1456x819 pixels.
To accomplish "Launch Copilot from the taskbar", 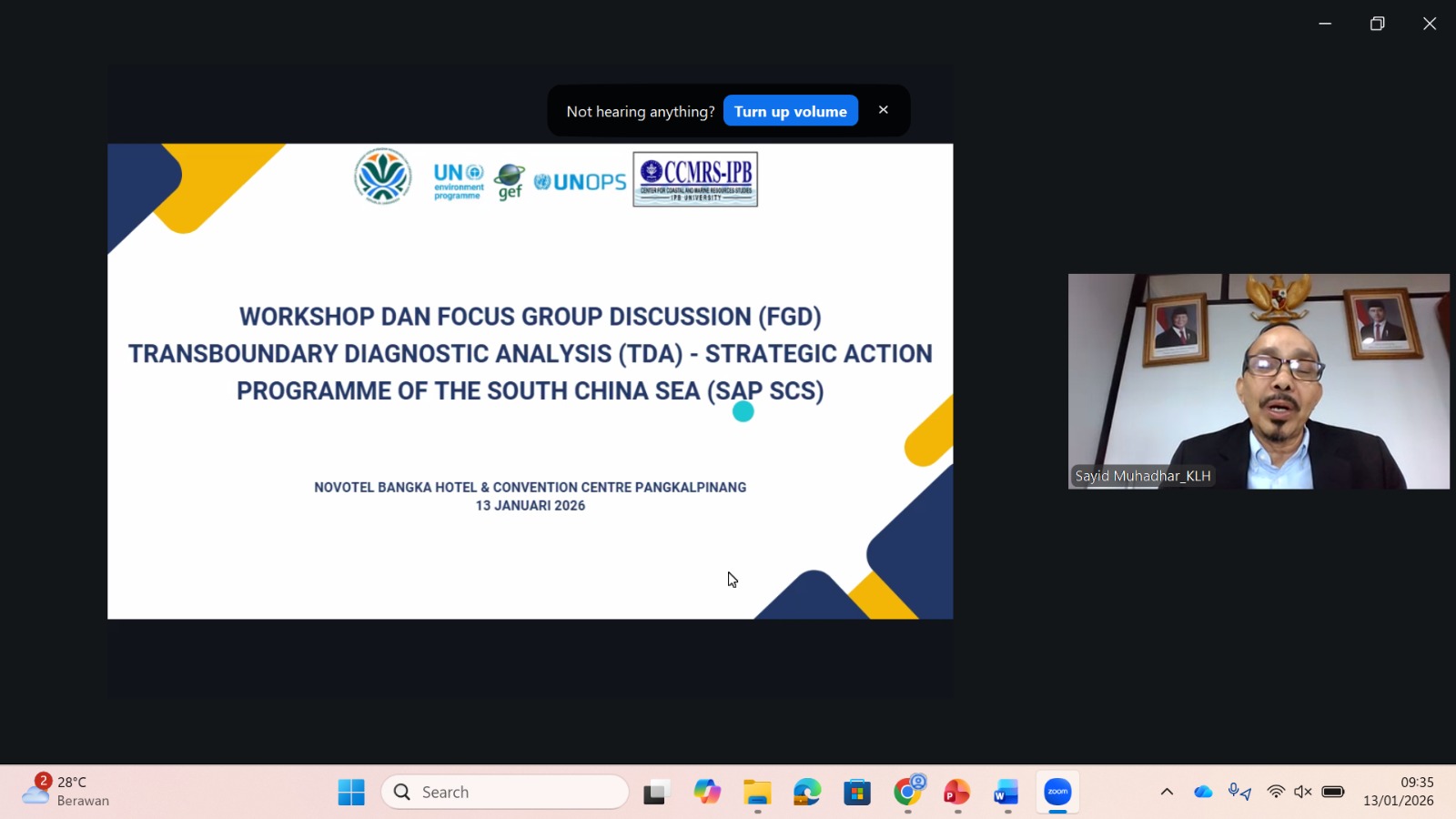I will 706,793.
